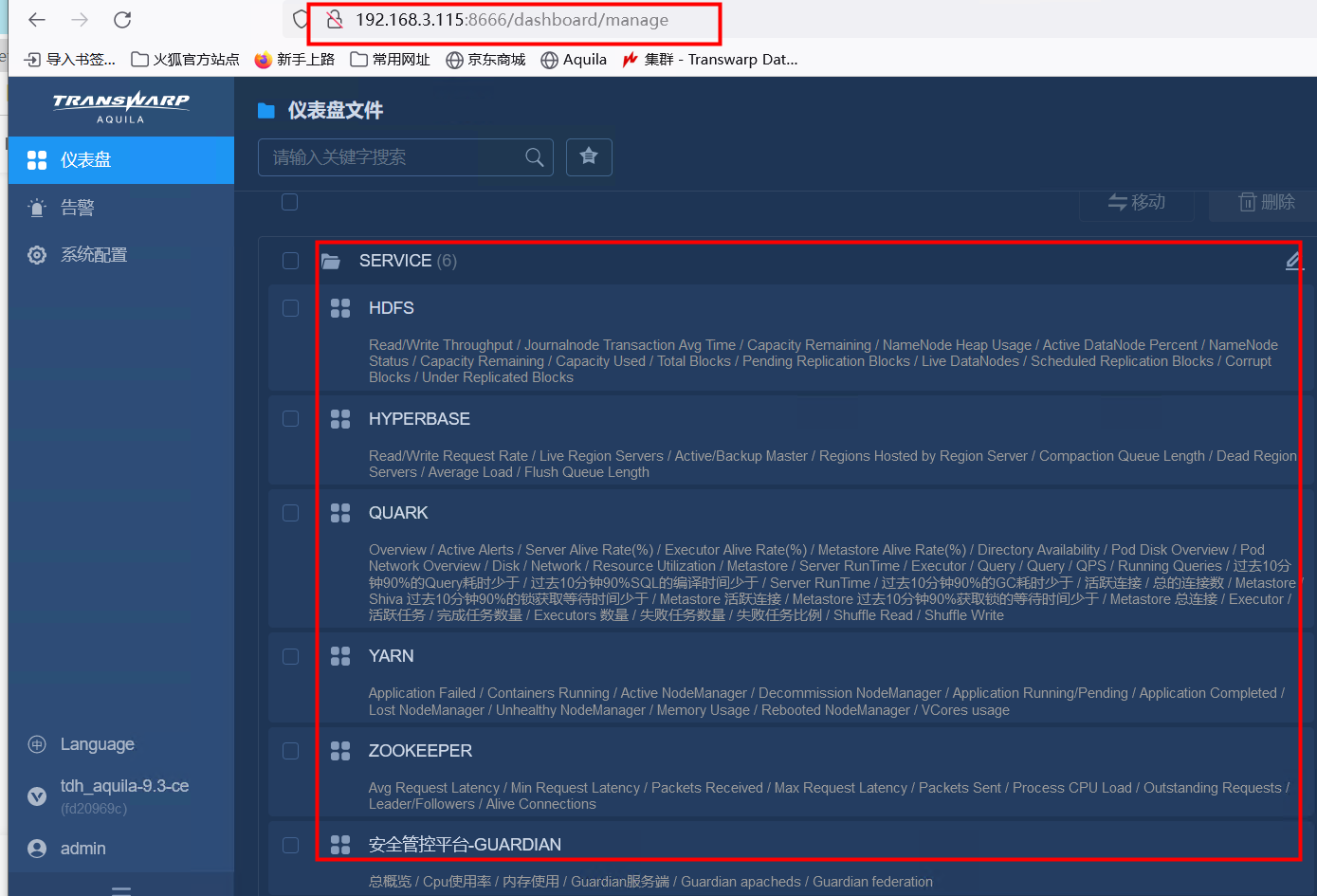Click the browser forward arrow

pyautogui.click(x=80, y=20)
